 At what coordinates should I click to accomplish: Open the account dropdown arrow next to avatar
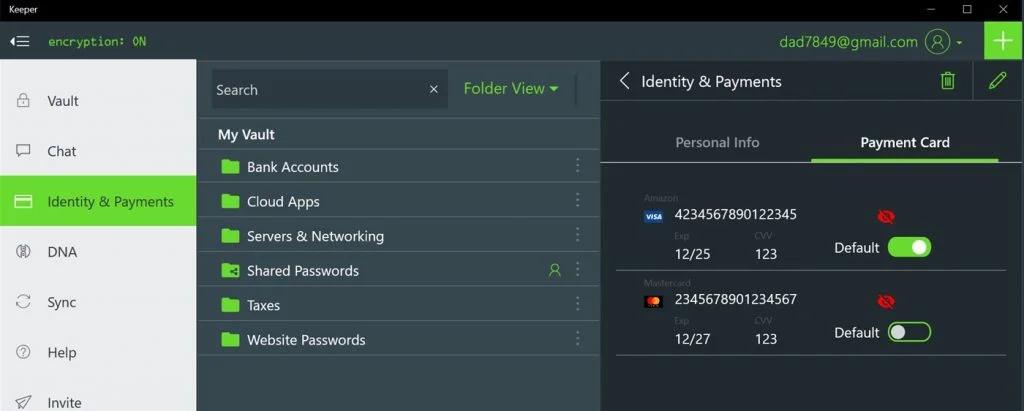(x=959, y=43)
